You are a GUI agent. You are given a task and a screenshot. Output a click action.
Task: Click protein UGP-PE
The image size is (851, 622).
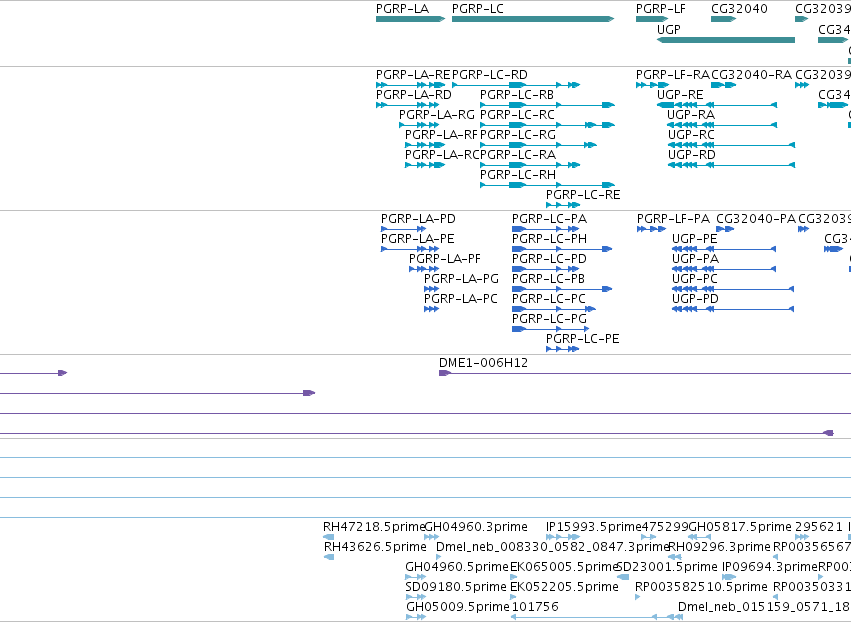[724, 249]
